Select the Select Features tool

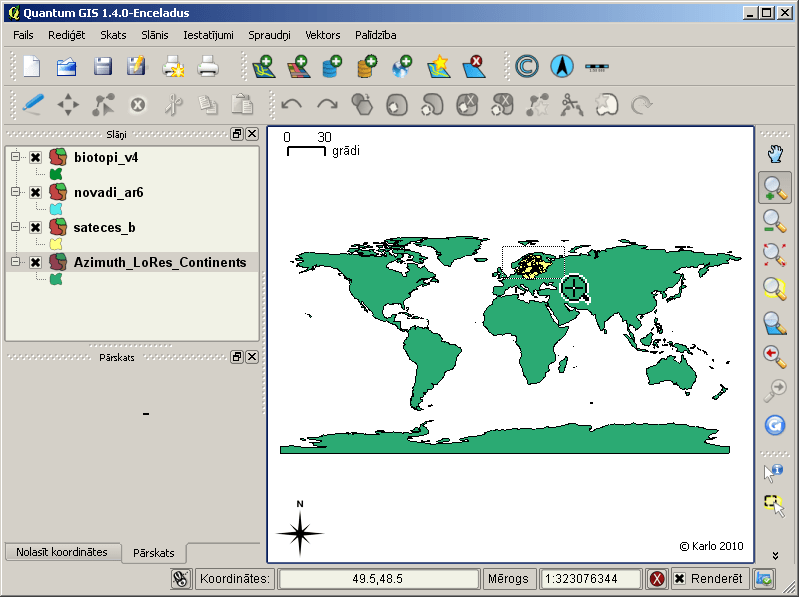click(x=775, y=506)
